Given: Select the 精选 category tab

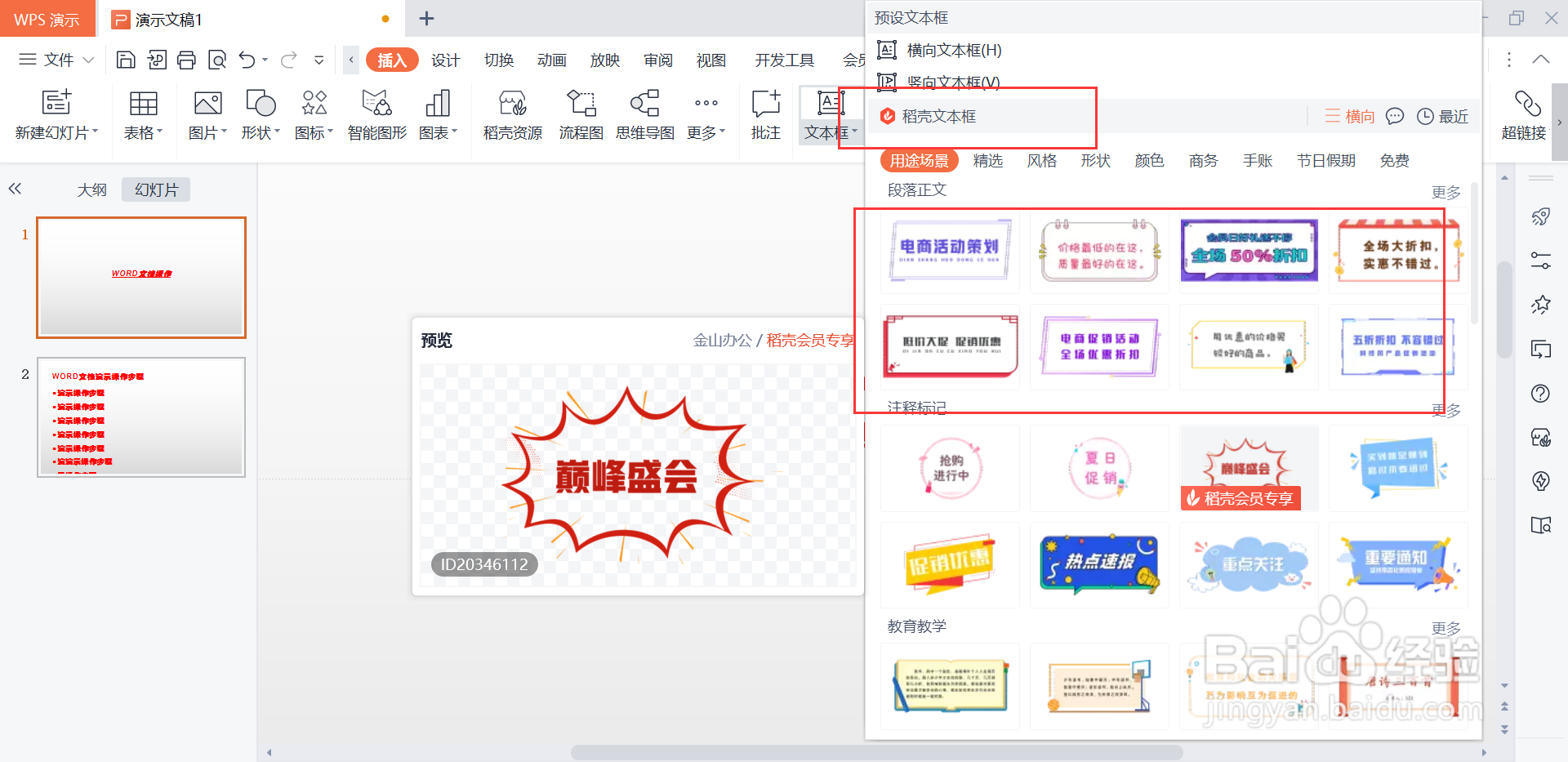Looking at the screenshot, I should 987,161.
